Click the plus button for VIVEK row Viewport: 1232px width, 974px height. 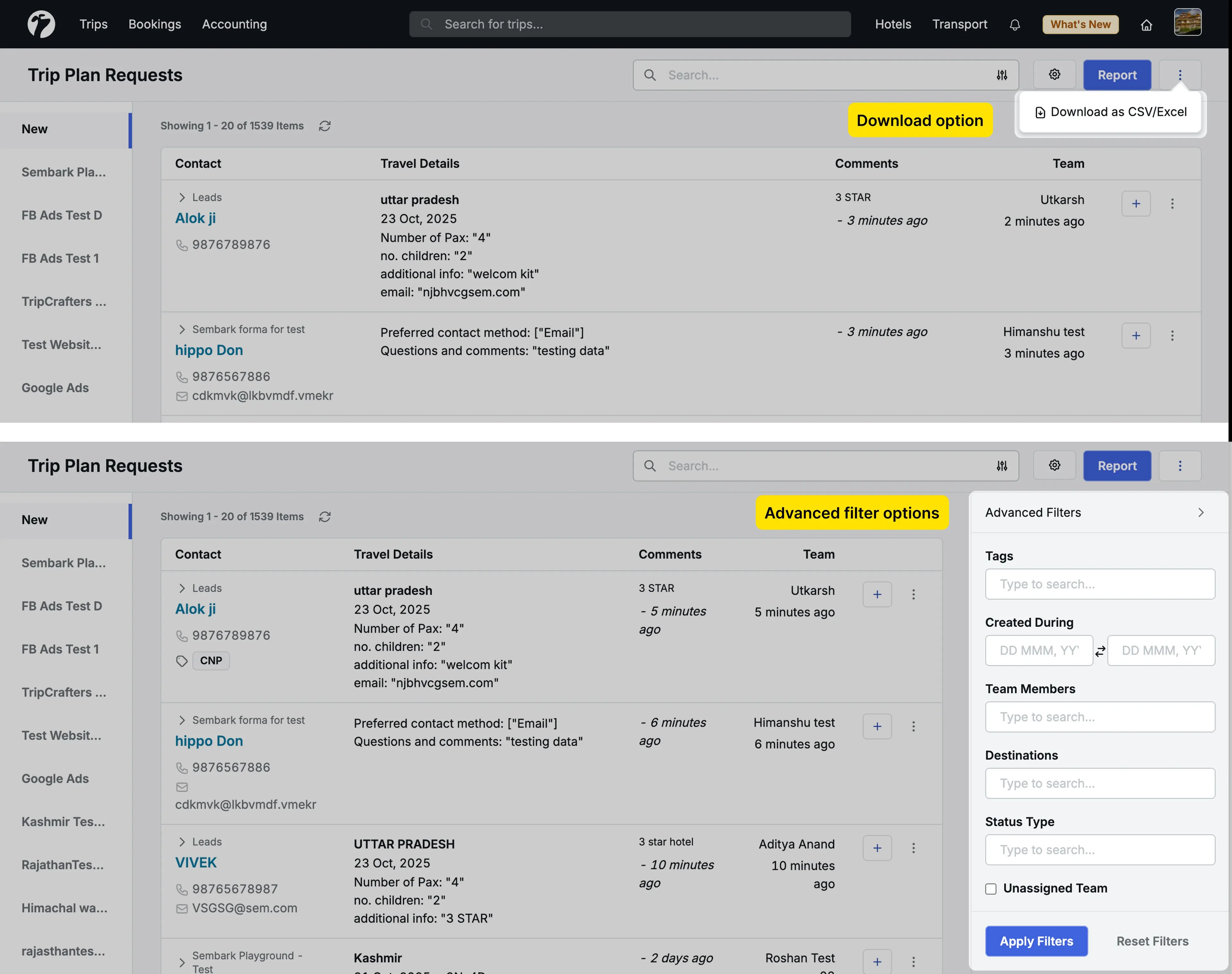877,848
